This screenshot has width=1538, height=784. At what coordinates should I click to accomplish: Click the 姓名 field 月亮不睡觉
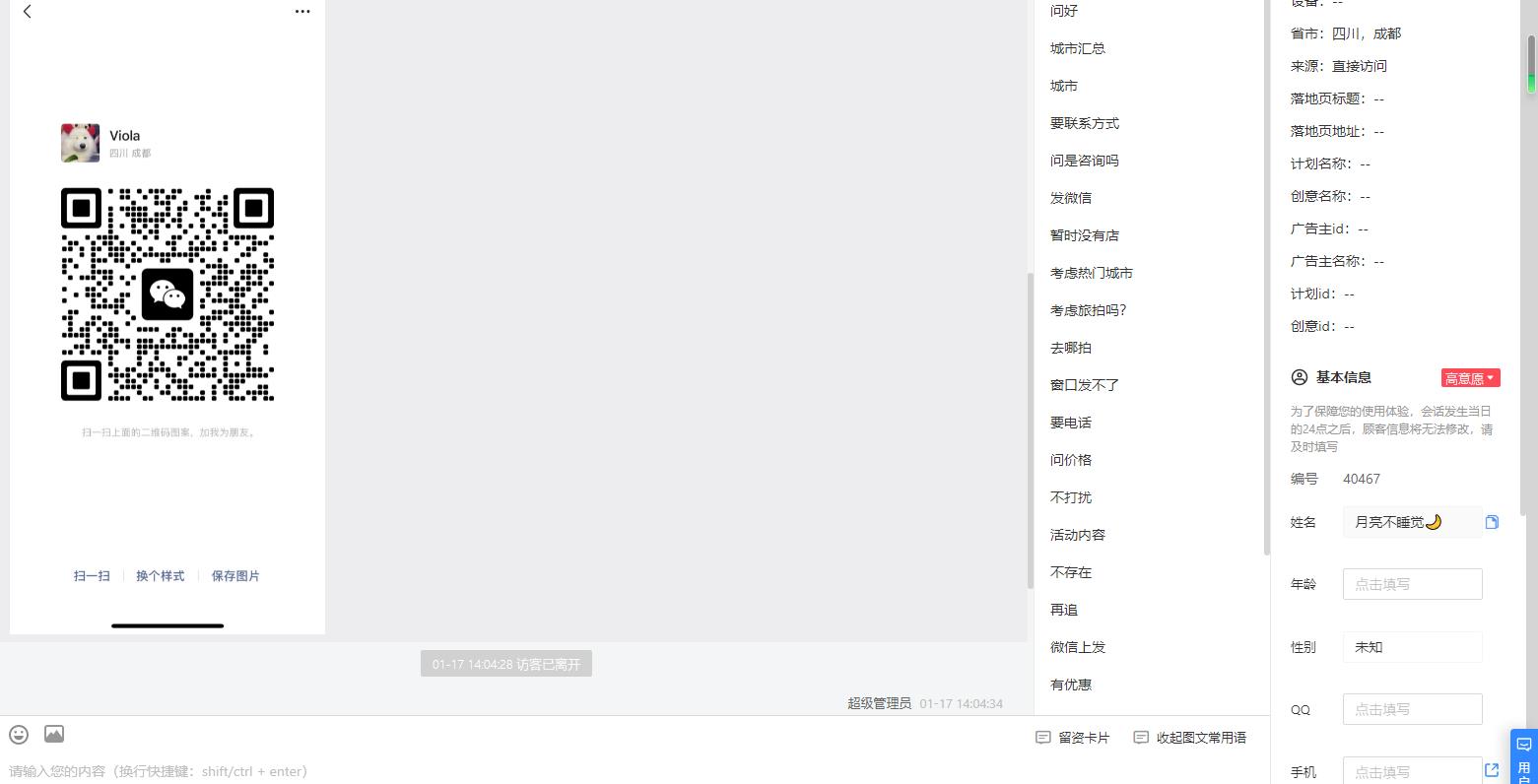(1412, 522)
